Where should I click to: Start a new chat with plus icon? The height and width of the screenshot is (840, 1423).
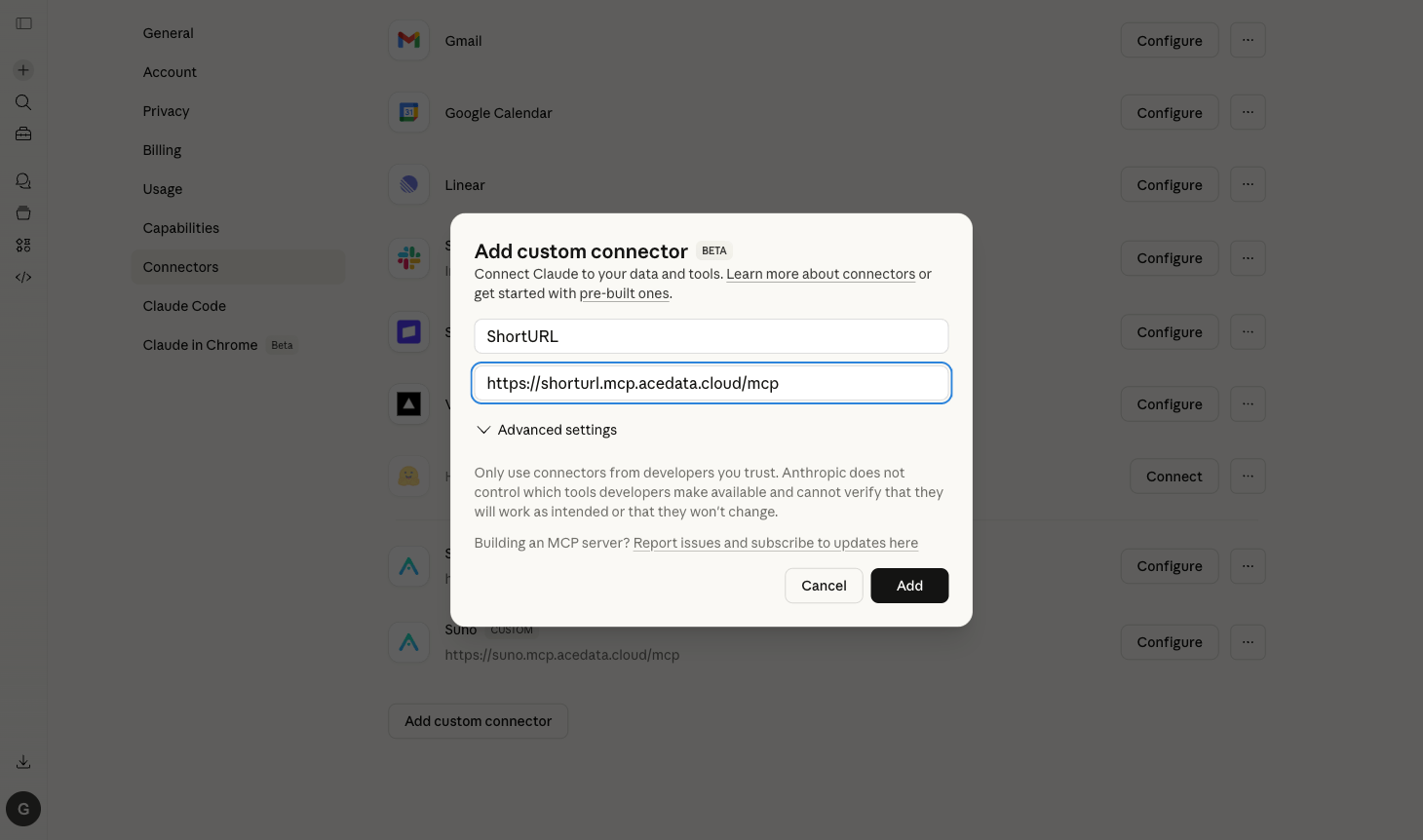23,70
